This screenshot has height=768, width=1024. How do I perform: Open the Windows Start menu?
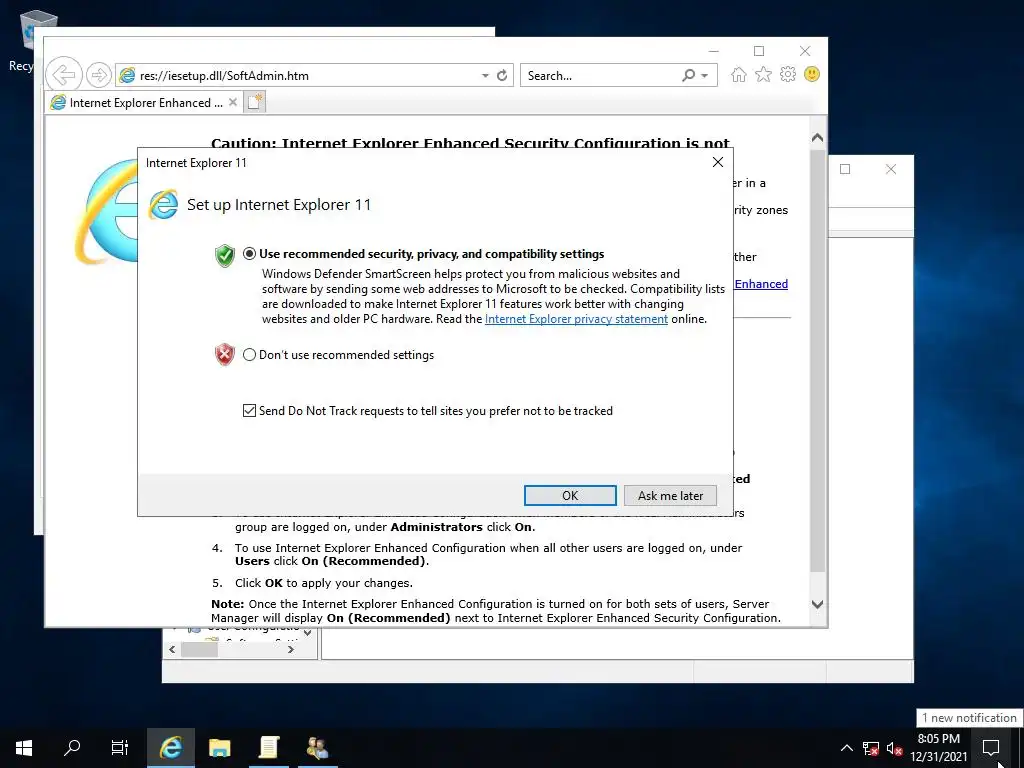pyautogui.click(x=24, y=748)
